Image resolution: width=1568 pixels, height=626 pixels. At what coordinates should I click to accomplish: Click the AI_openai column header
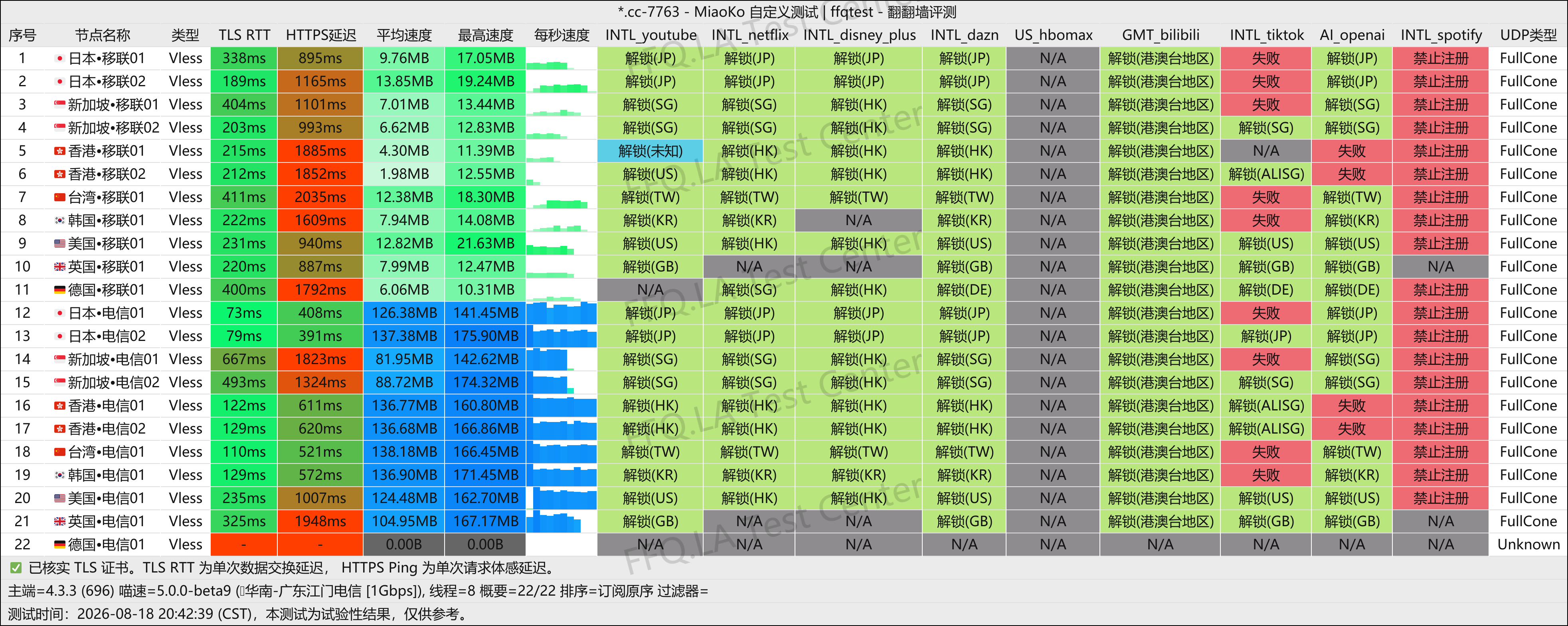pyautogui.click(x=1352, y=35)
